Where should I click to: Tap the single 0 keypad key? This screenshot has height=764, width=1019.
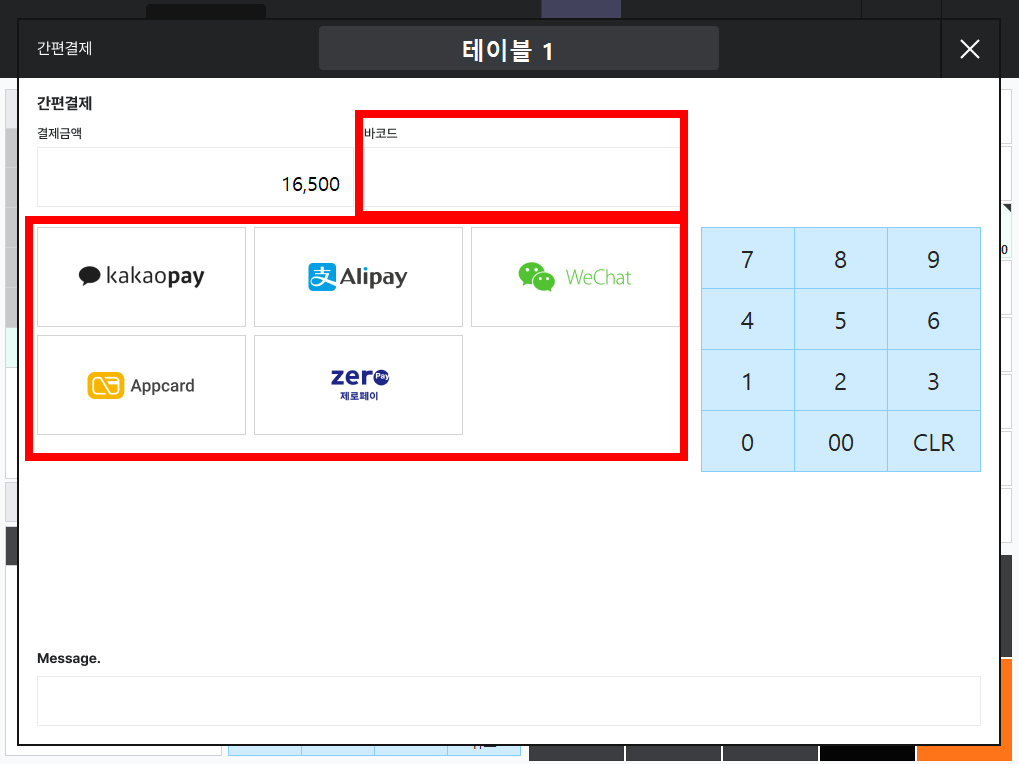tap(747, 442)
